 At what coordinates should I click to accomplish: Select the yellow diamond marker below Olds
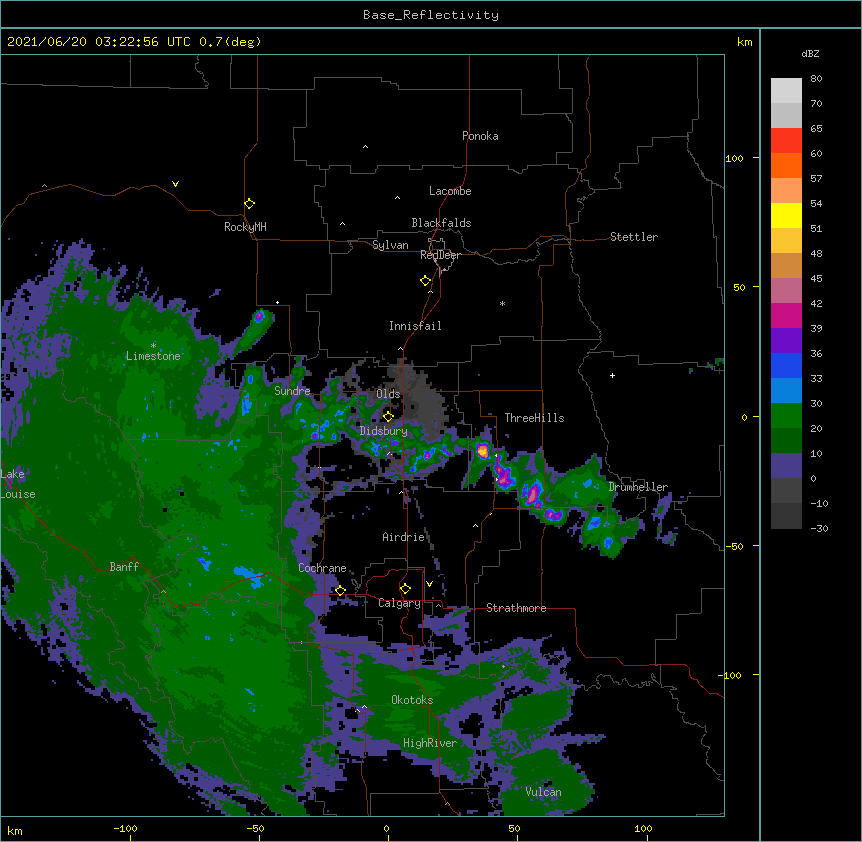[388, 417]
